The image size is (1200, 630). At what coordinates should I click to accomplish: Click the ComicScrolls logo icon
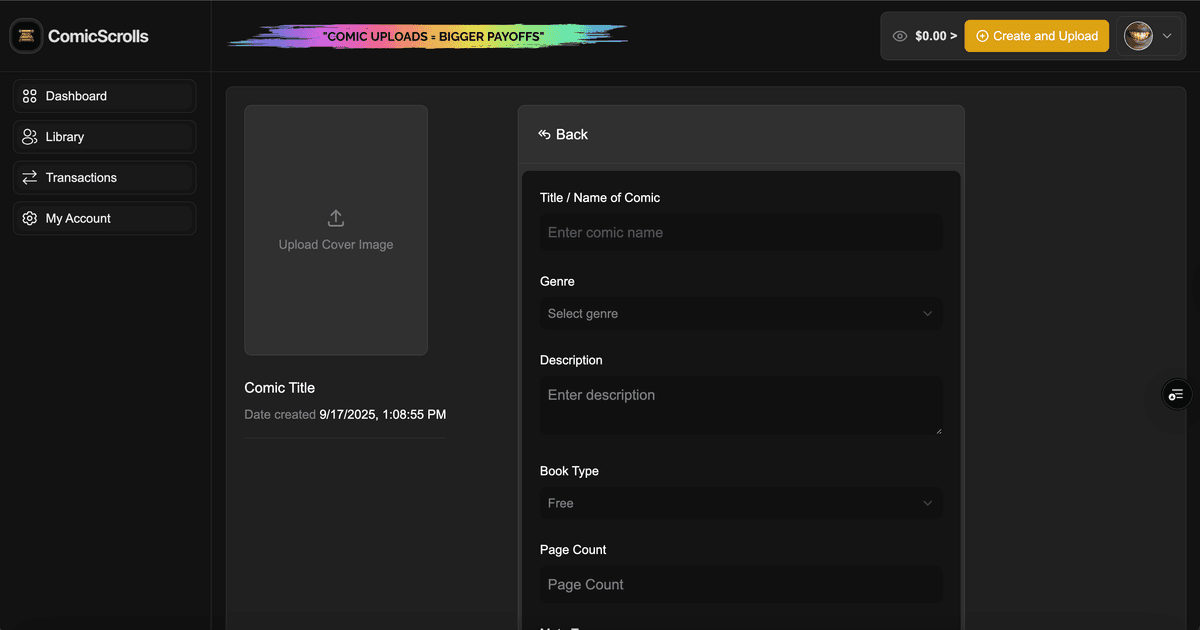point(25,35)
